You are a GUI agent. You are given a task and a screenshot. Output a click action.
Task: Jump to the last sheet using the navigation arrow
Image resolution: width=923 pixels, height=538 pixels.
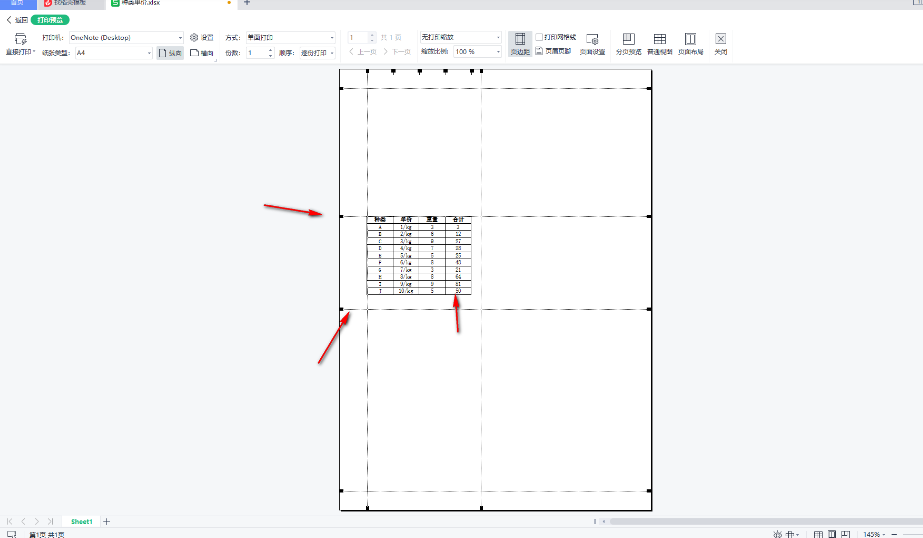[51, 522]
